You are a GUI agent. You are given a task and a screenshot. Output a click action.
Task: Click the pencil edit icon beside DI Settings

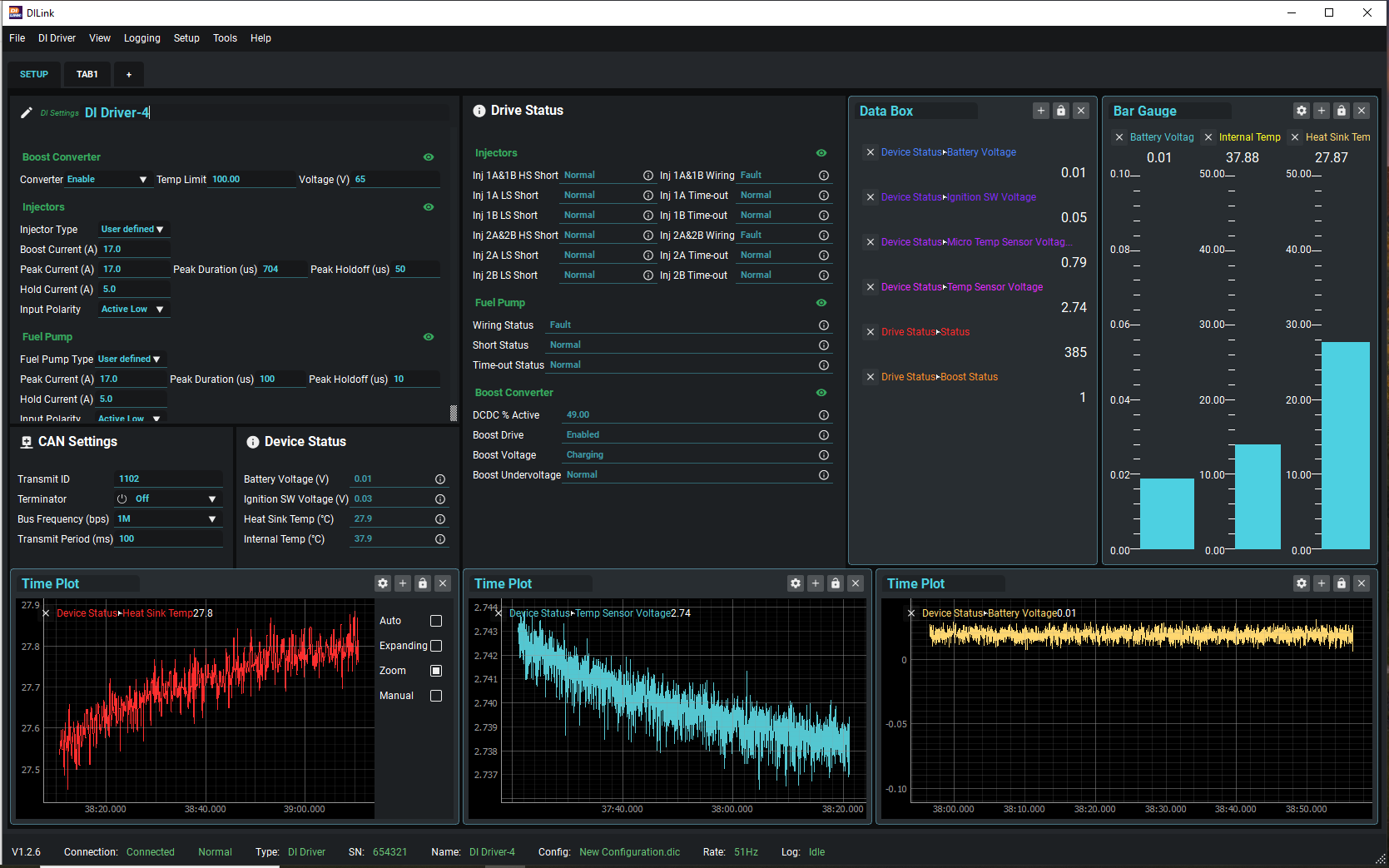point(27,112)
